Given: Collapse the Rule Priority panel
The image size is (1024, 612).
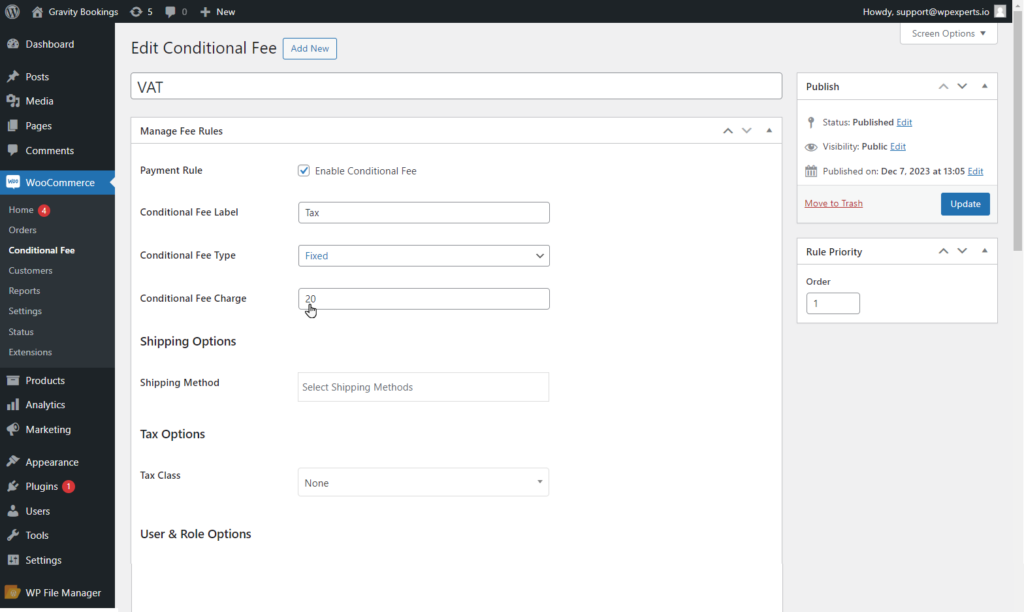Looking at the screenshot, I should pos(985,251).
